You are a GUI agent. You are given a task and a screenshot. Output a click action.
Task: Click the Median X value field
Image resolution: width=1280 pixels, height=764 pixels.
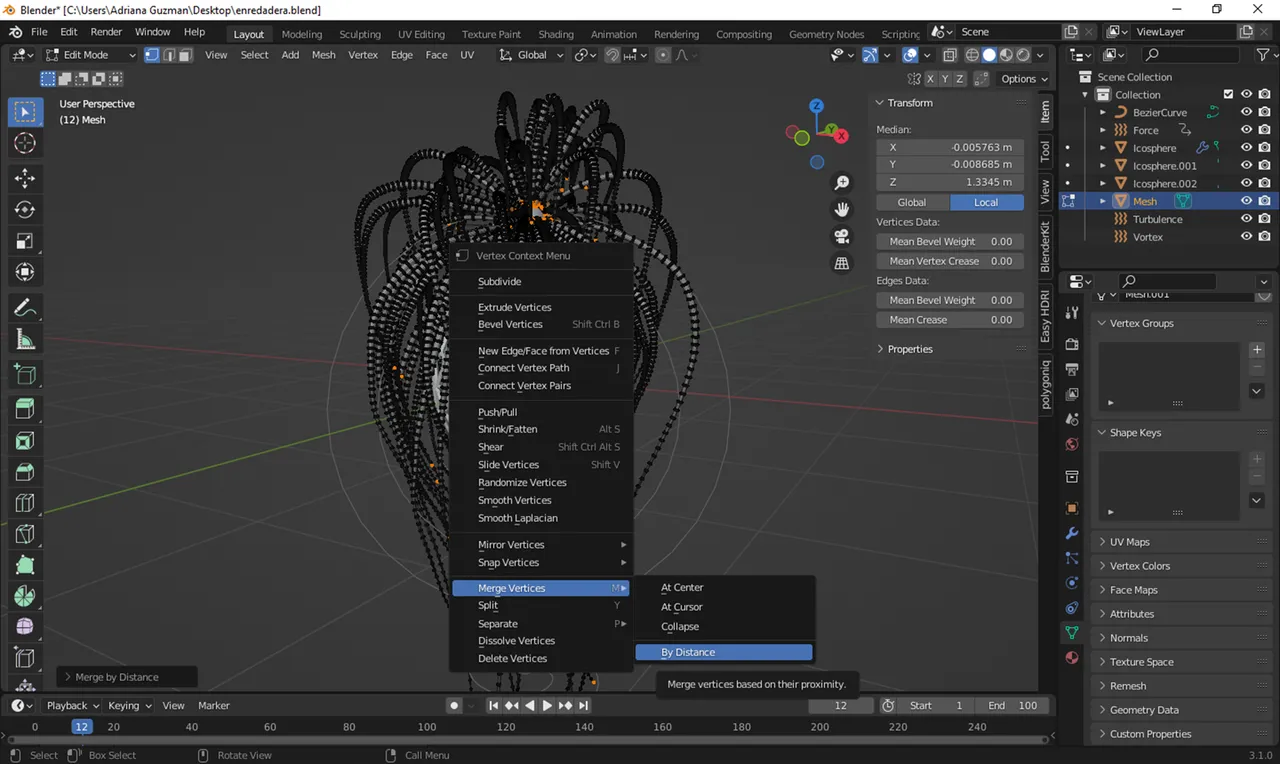tap(950, 147)
